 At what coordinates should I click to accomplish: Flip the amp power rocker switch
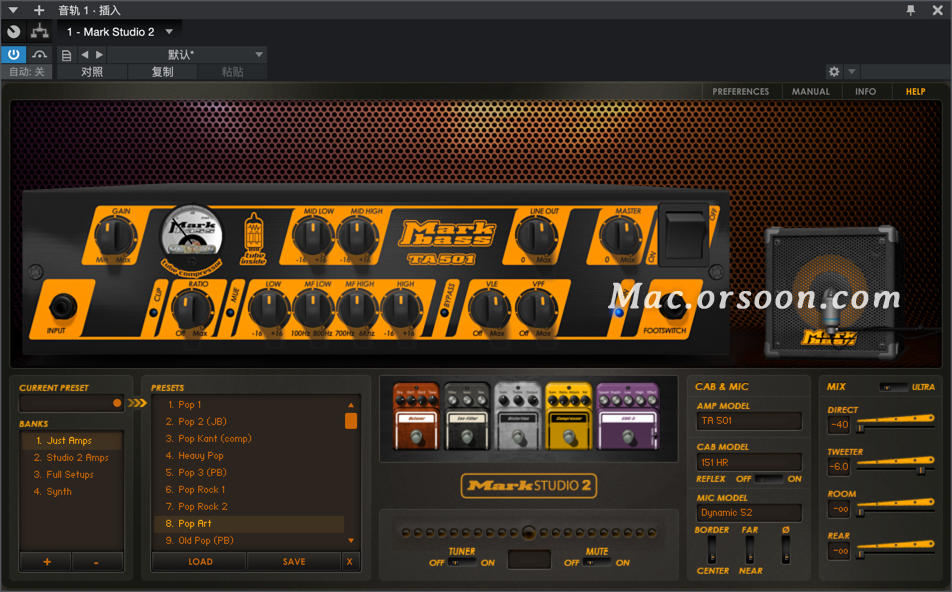684,236
